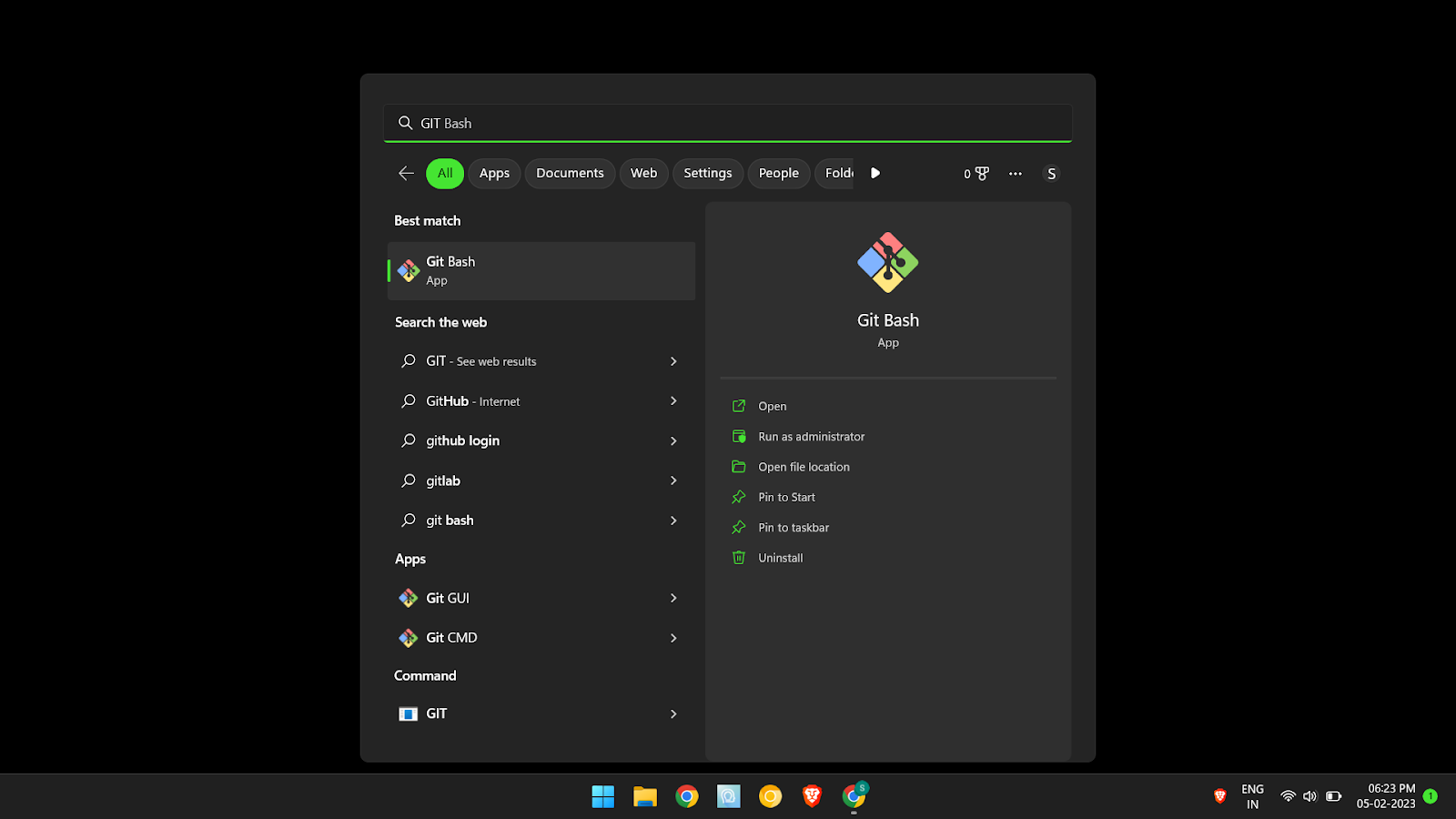The image size is (1456, 819).
Task: Click Open file location
Action: click(x=804, y=467)
